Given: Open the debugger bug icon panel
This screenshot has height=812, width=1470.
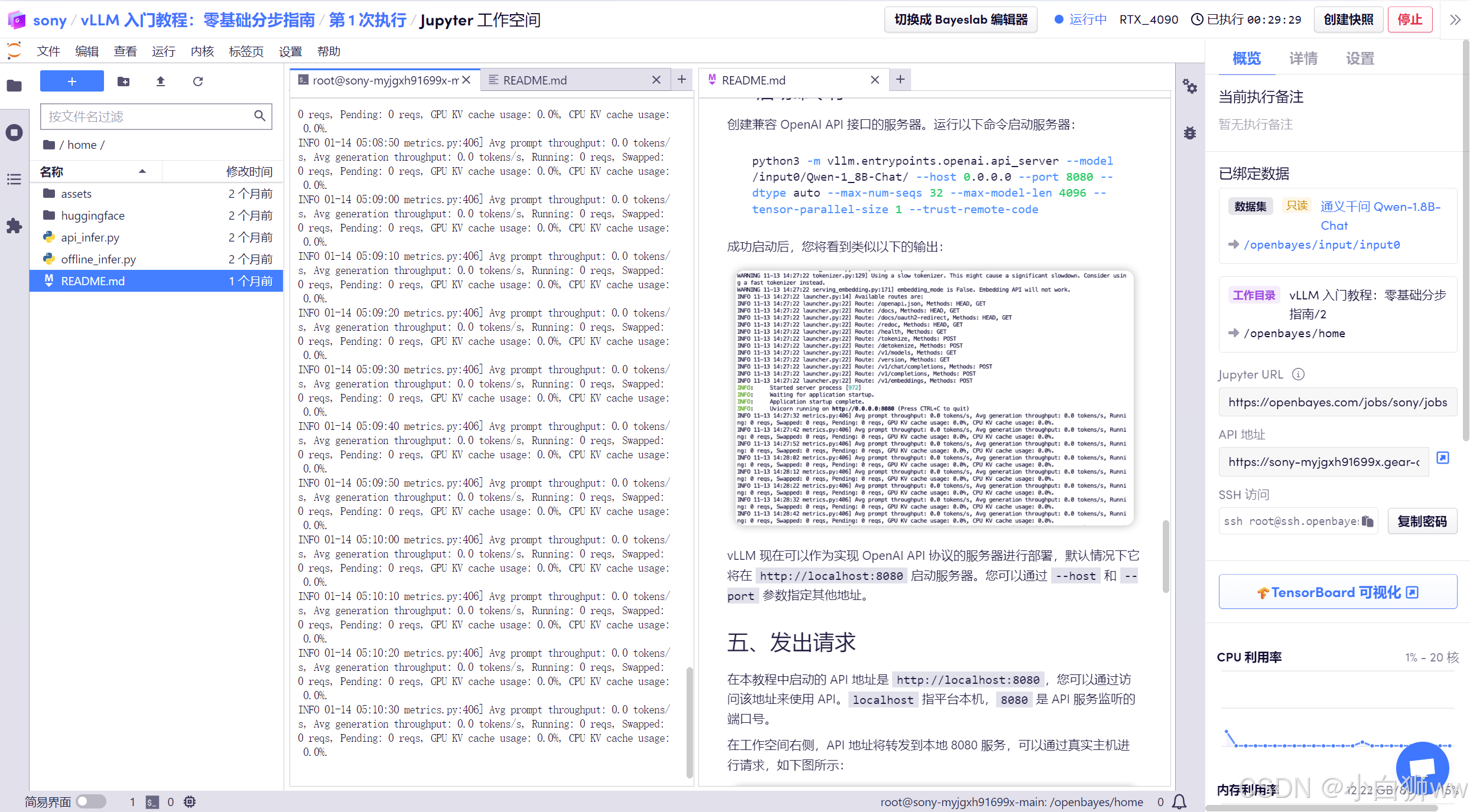Looking at the screenshot, I should click(1190, 133).
